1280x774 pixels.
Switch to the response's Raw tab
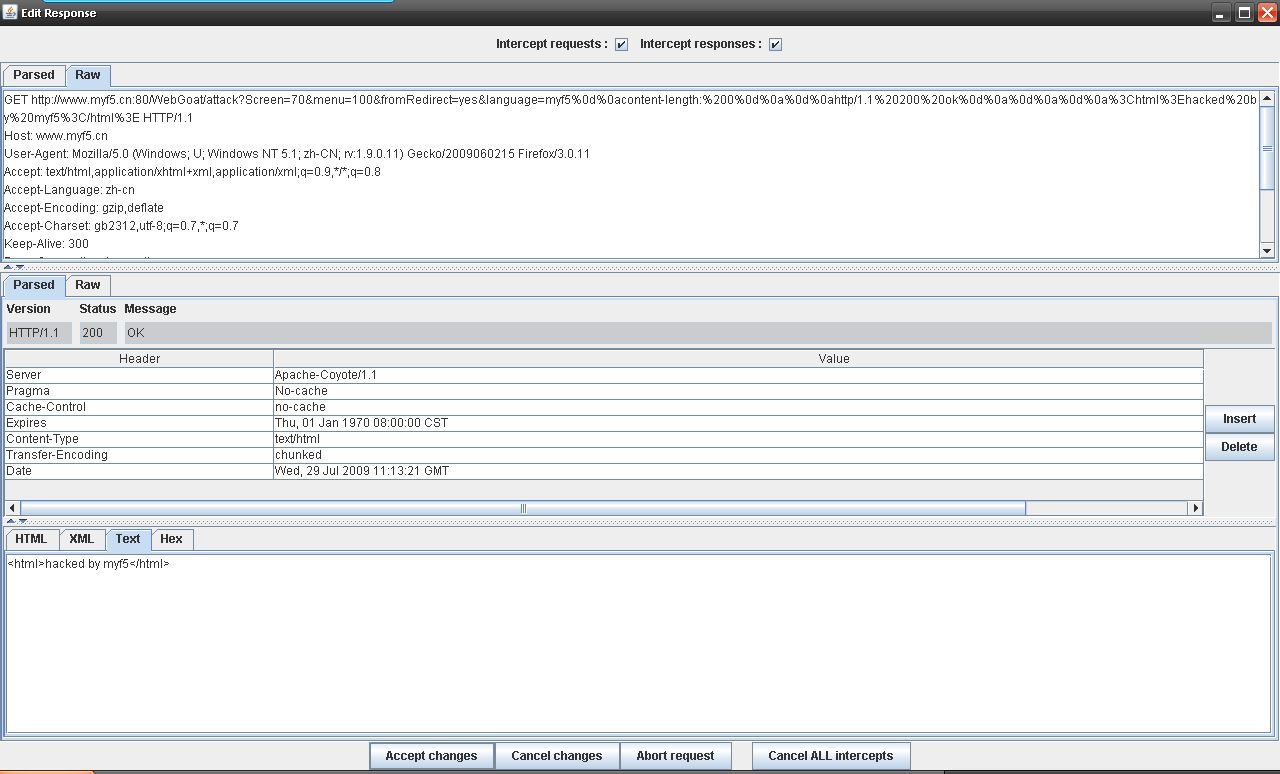pos(88,285)
